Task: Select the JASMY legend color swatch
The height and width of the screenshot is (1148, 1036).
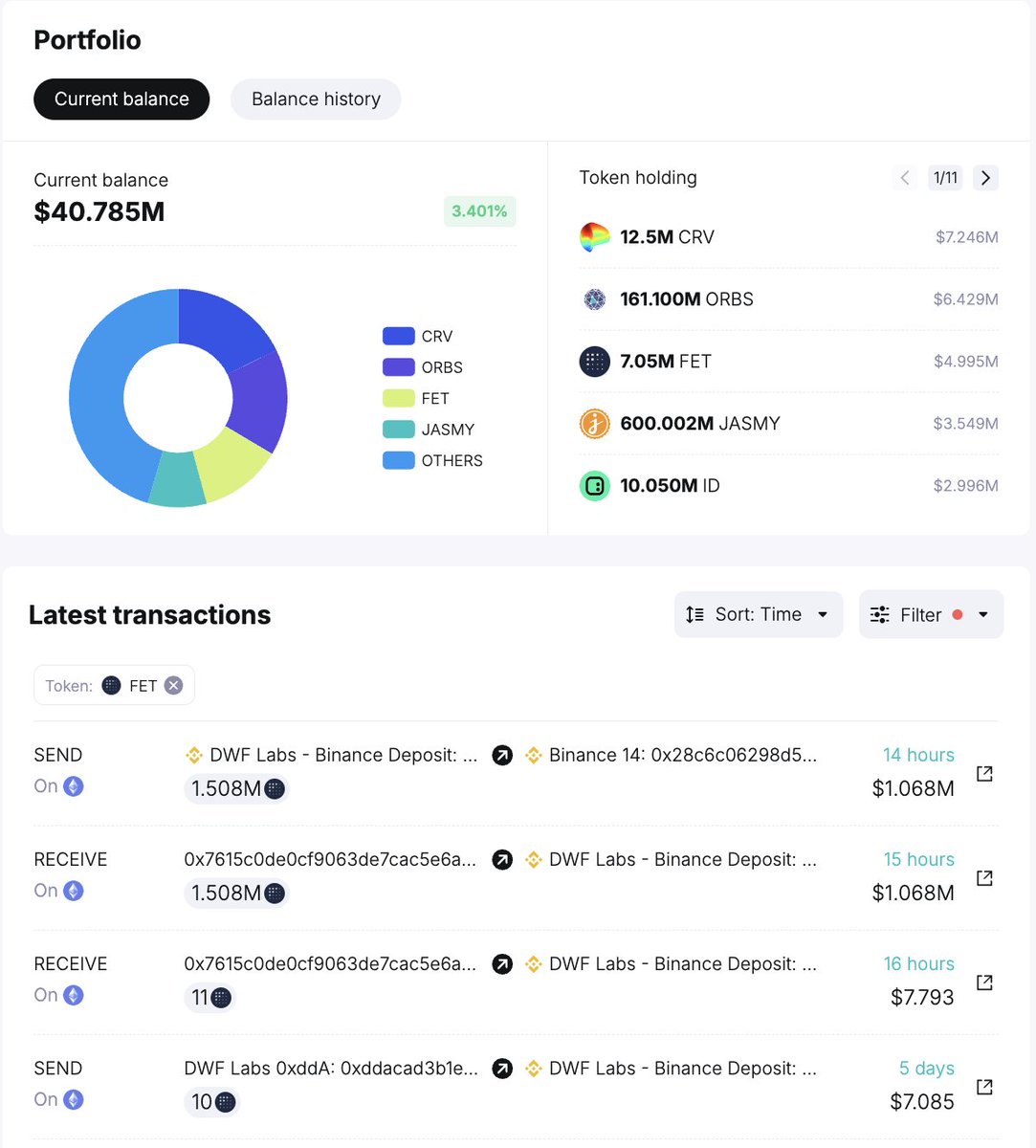Action: click(398, 430)
